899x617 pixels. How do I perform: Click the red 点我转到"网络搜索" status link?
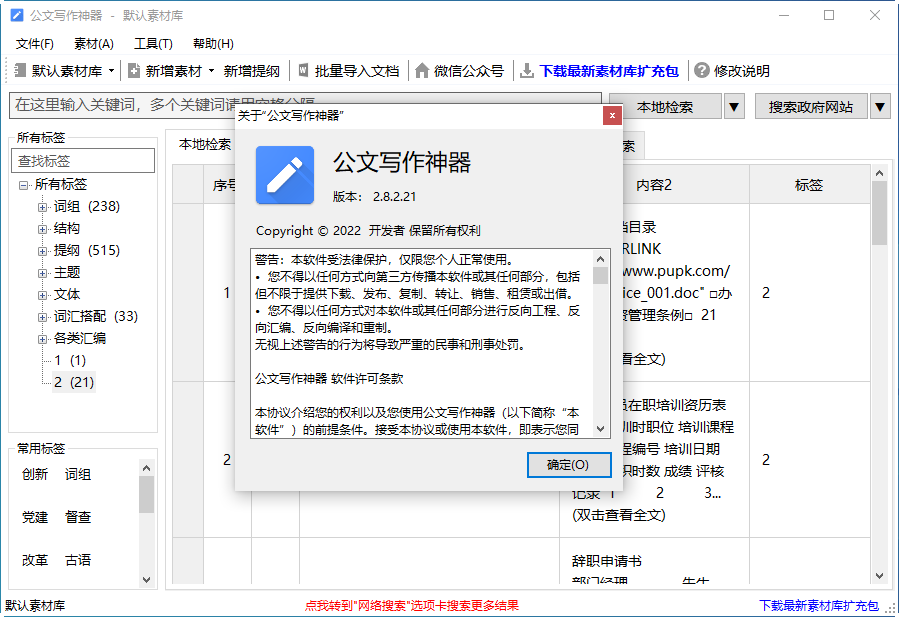412,606
